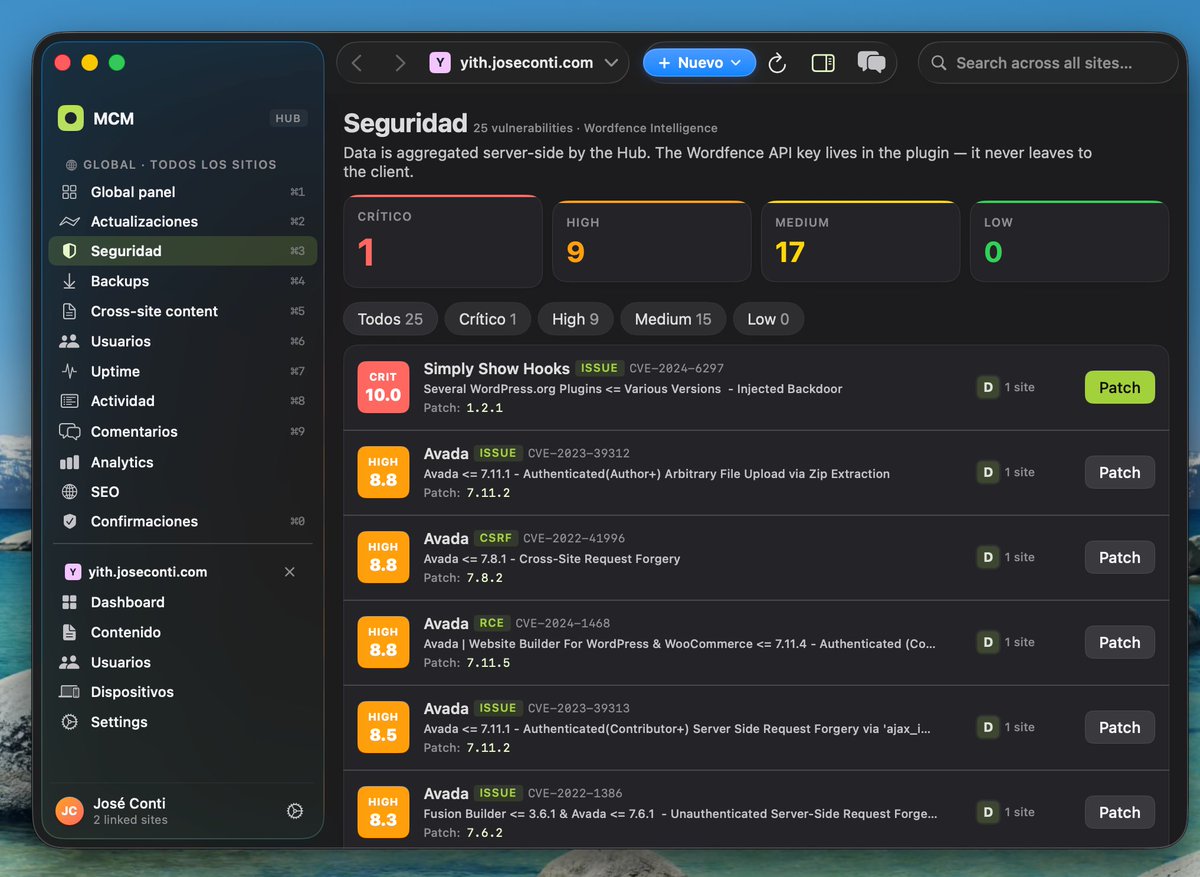Close the yith.joseconti.com site section

[x=290, y=572]
